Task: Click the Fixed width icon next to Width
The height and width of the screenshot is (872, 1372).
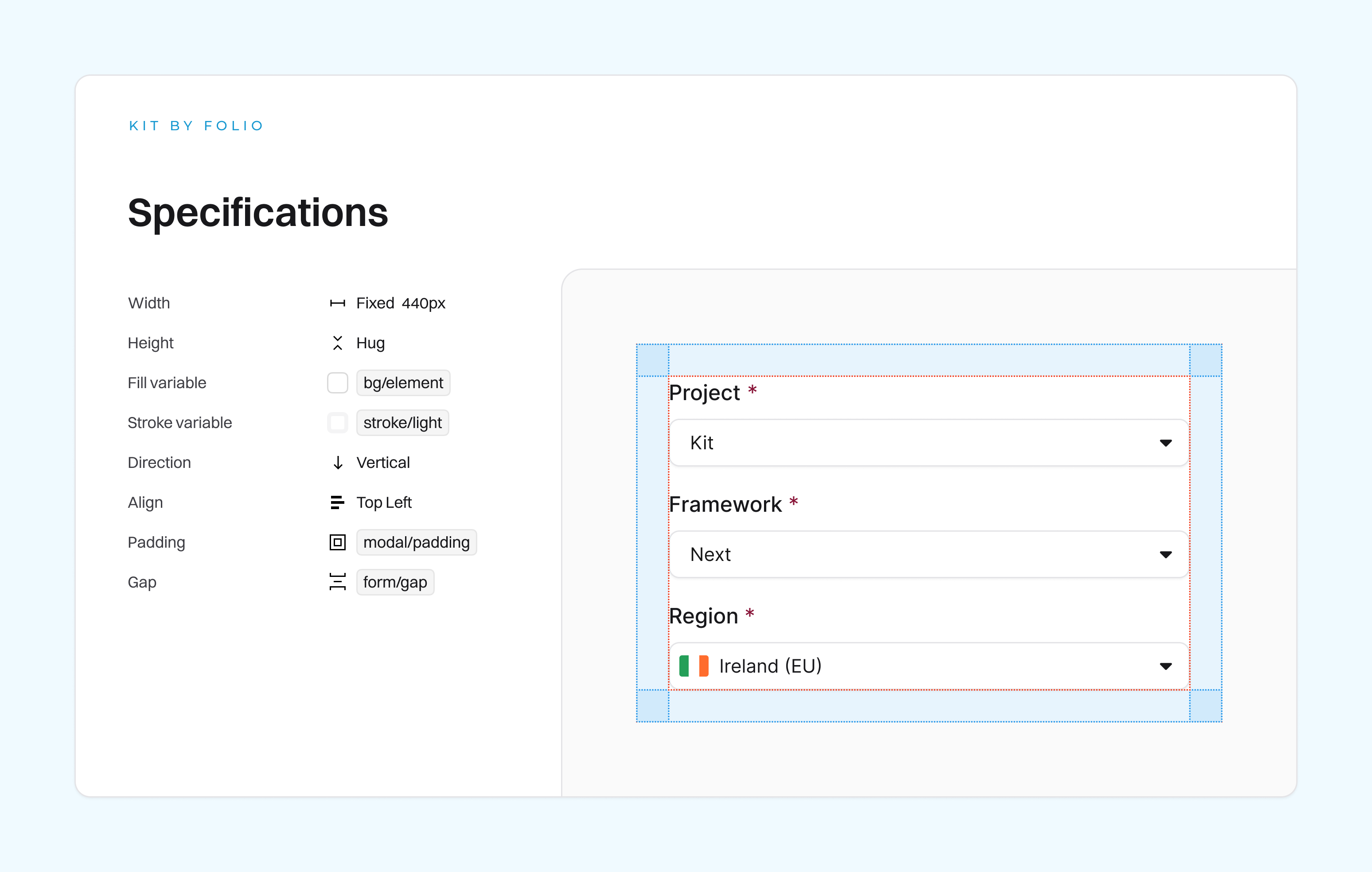Action: tap(337, 303)
